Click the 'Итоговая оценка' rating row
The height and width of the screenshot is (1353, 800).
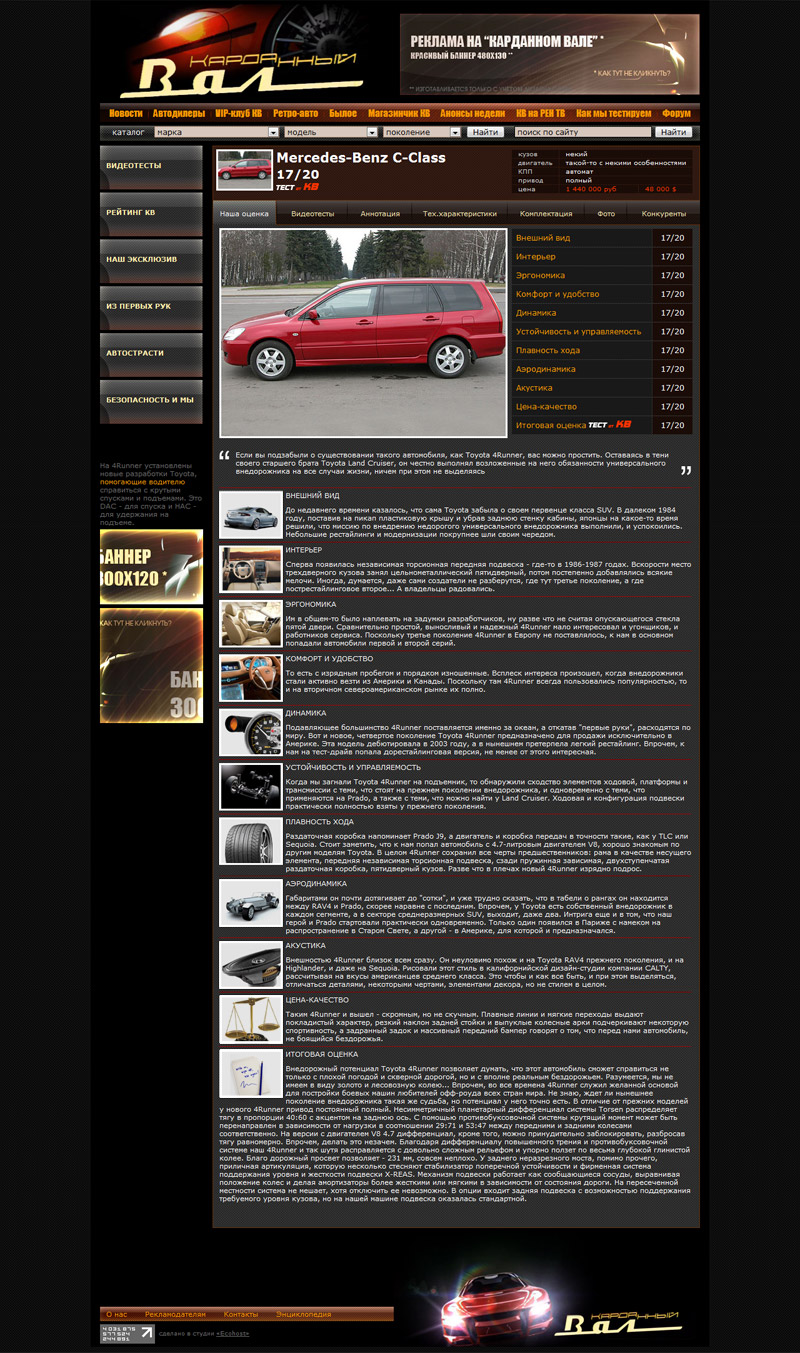click(602, 425)
